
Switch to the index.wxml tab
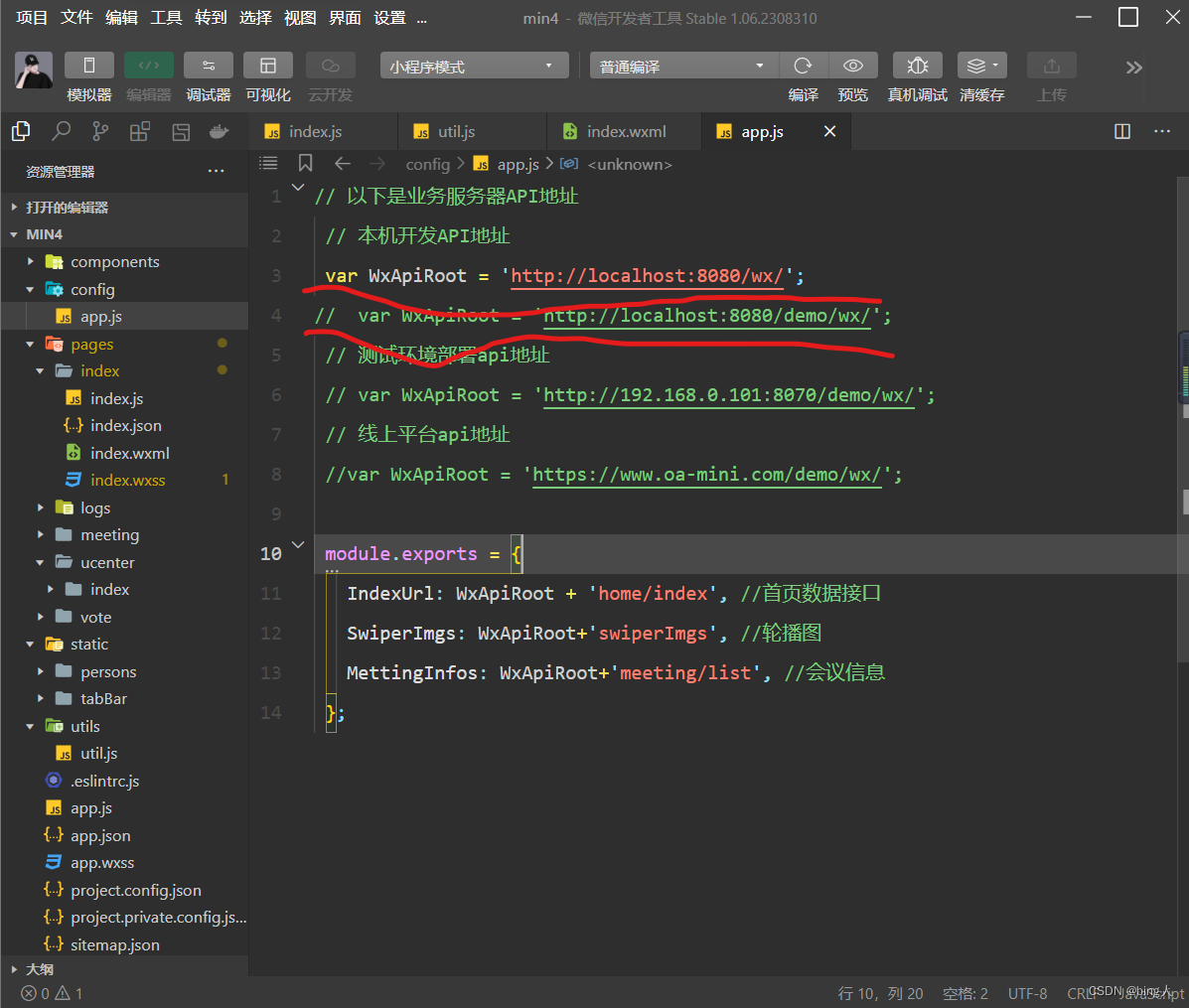click(626, 131)
